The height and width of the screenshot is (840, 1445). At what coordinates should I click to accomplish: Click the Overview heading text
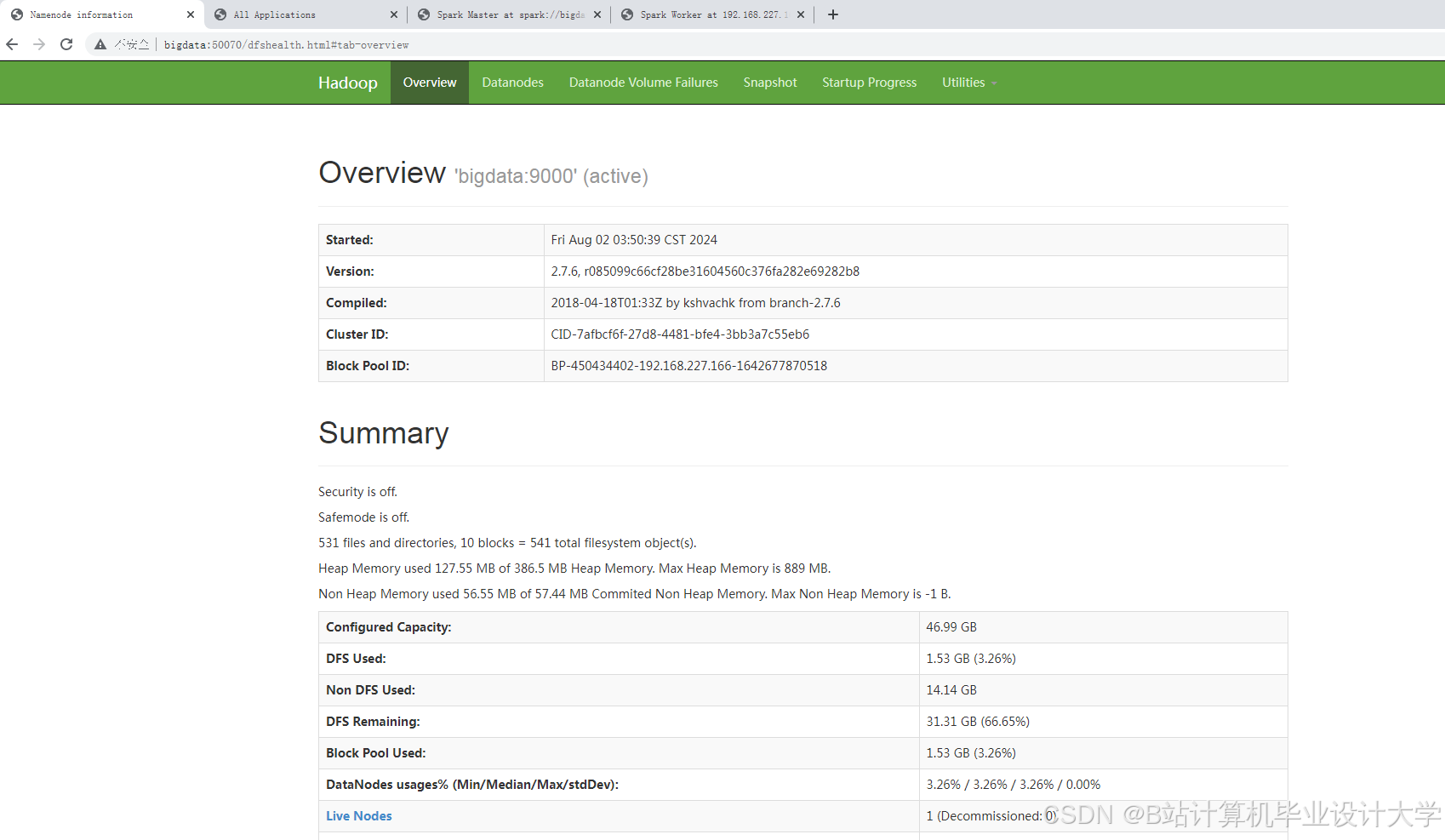coord(382,173)
